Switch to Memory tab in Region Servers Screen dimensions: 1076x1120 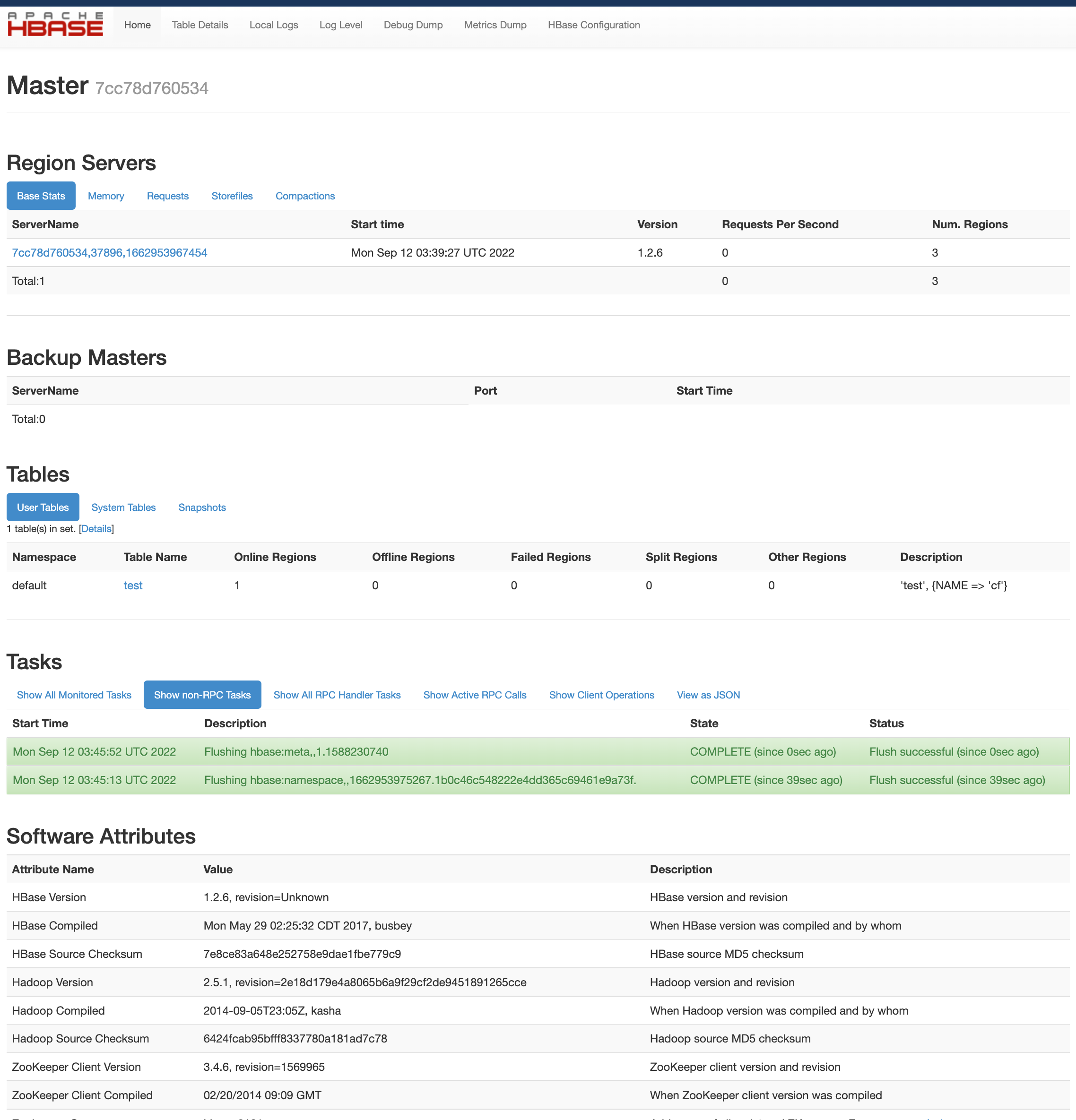pyautogui.click(x=106, y=196)
